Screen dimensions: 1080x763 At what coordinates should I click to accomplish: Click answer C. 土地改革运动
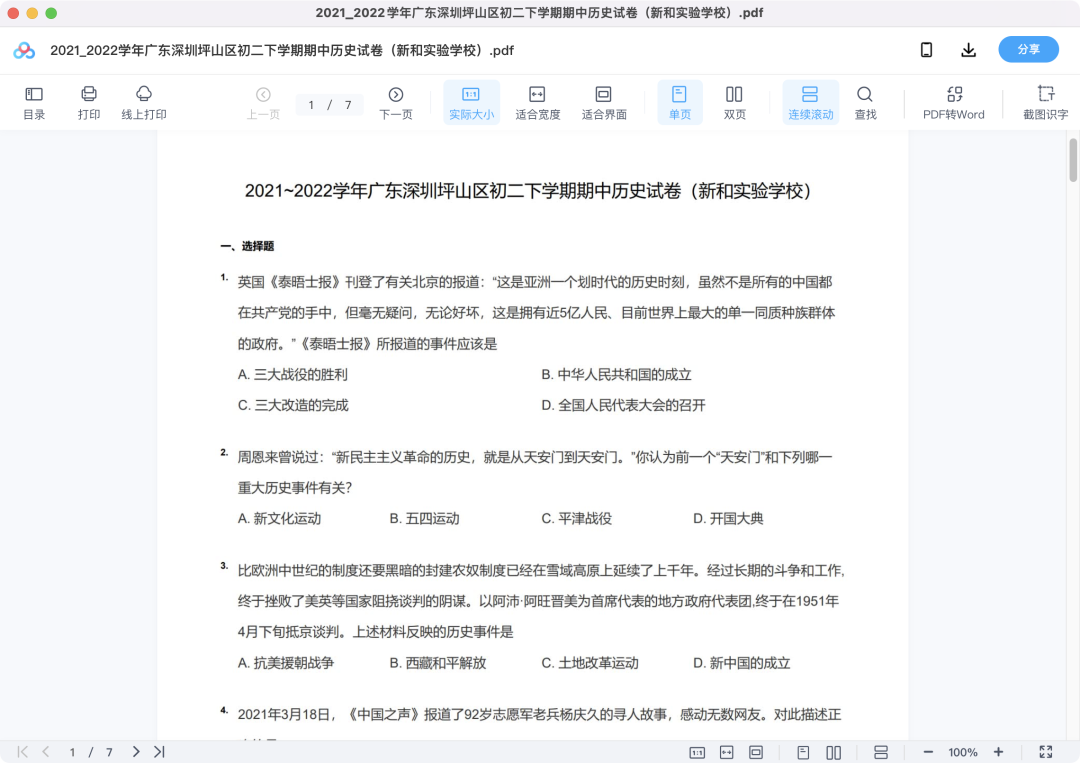(590, 663)
